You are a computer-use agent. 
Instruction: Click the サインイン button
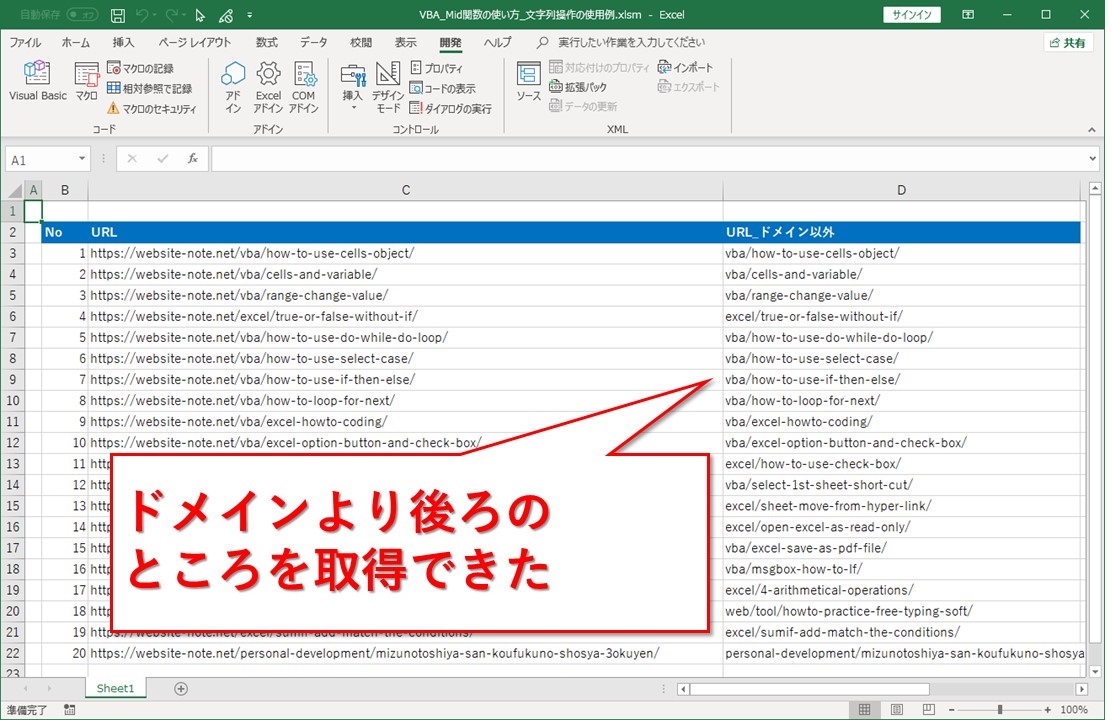pyautogui.click(x=911, y=14)
